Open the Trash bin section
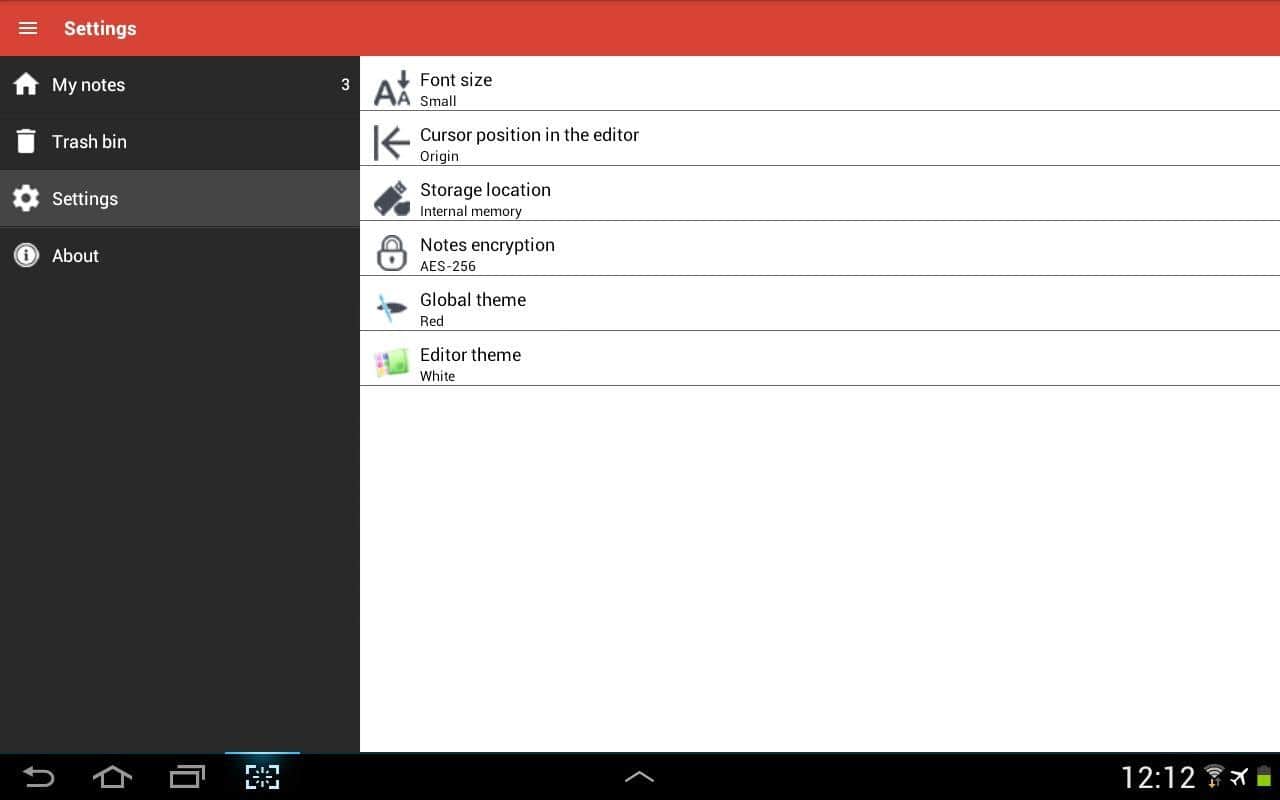1280x800 pixels. 90,142
